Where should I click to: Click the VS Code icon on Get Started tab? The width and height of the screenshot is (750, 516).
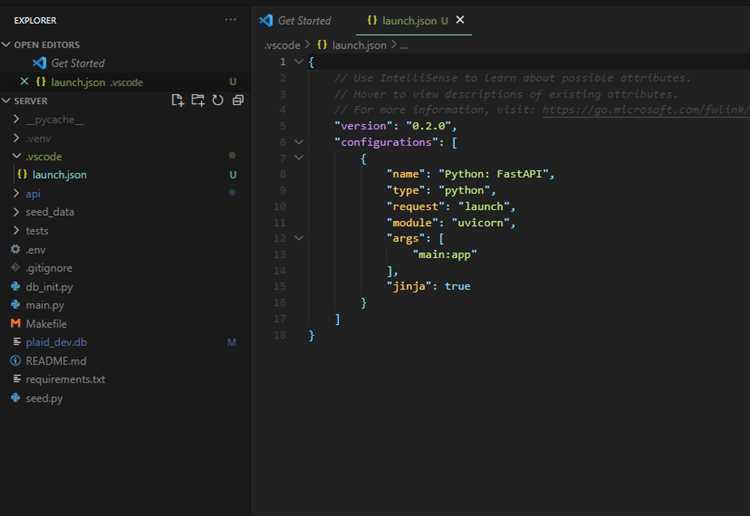[x=266, y=20]
